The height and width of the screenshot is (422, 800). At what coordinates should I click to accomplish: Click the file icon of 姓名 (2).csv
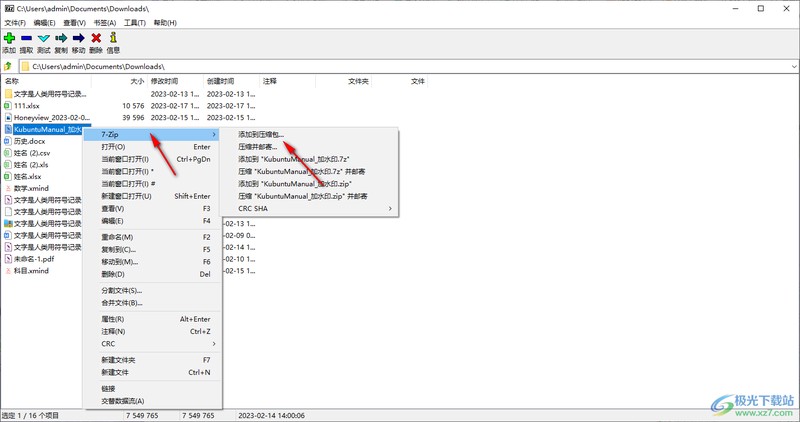click(x=8, y=153)
